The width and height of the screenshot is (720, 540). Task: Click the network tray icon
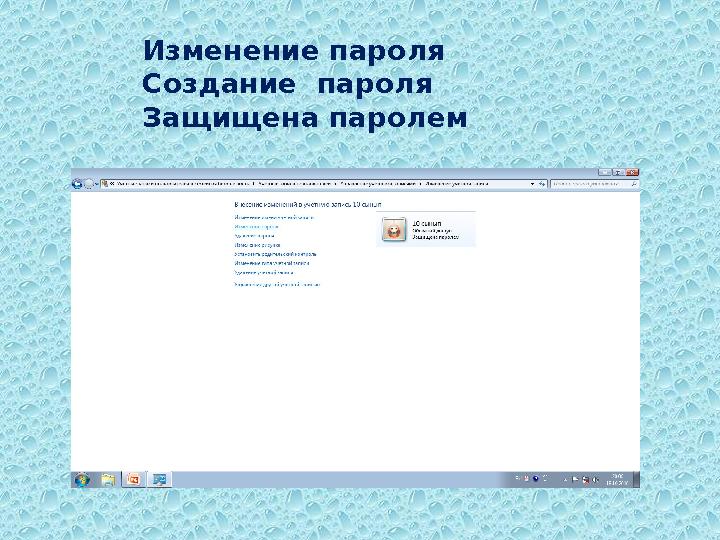[x=585, y=480]
